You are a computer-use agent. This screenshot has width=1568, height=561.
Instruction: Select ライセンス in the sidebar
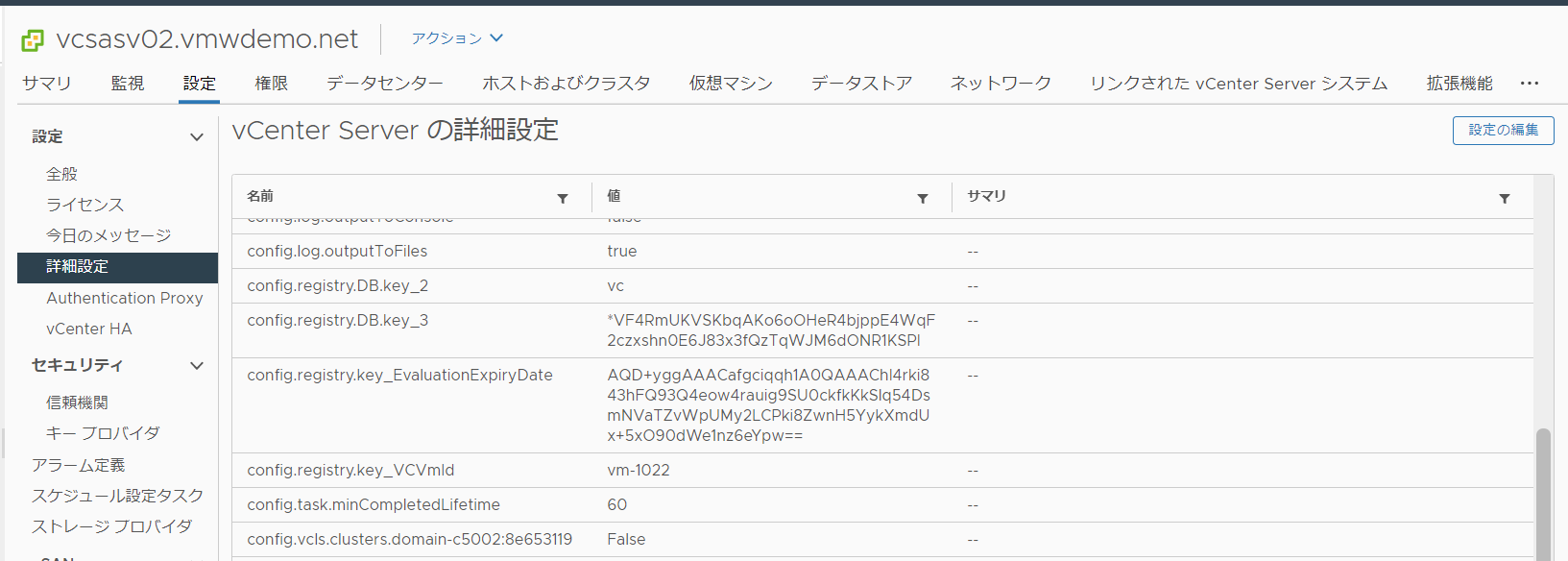[x=85, y=205]
